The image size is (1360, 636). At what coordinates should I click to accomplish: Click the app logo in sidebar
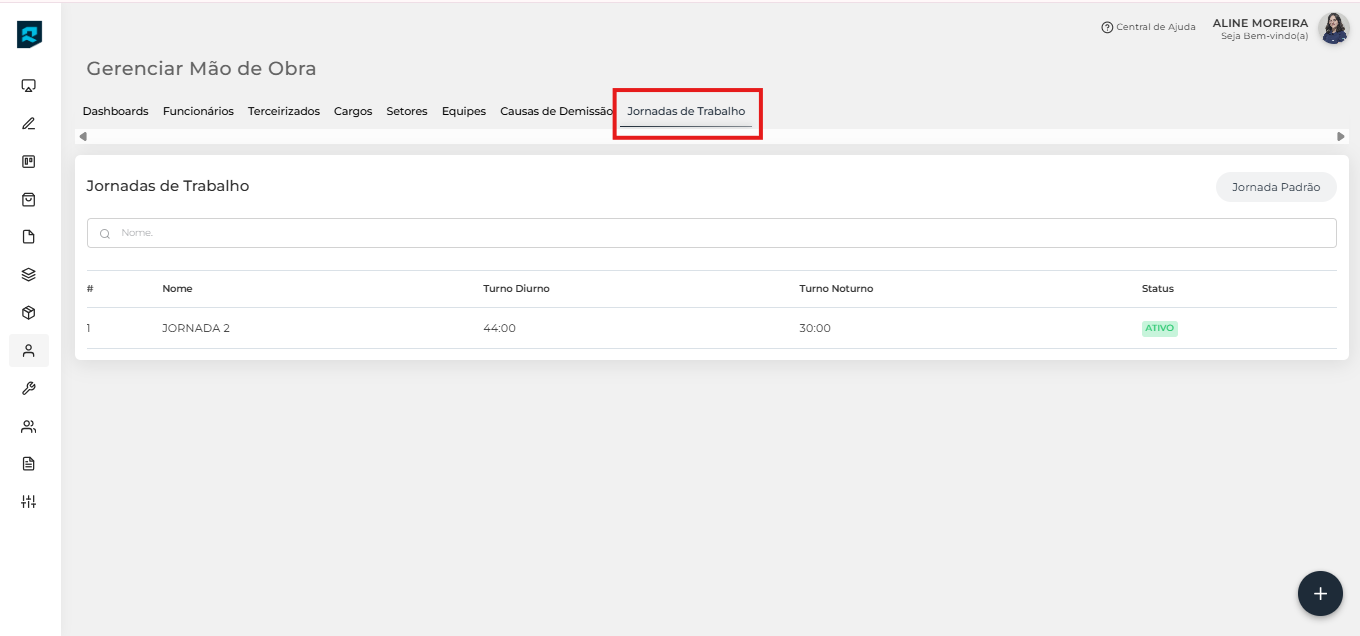[29, 35]
